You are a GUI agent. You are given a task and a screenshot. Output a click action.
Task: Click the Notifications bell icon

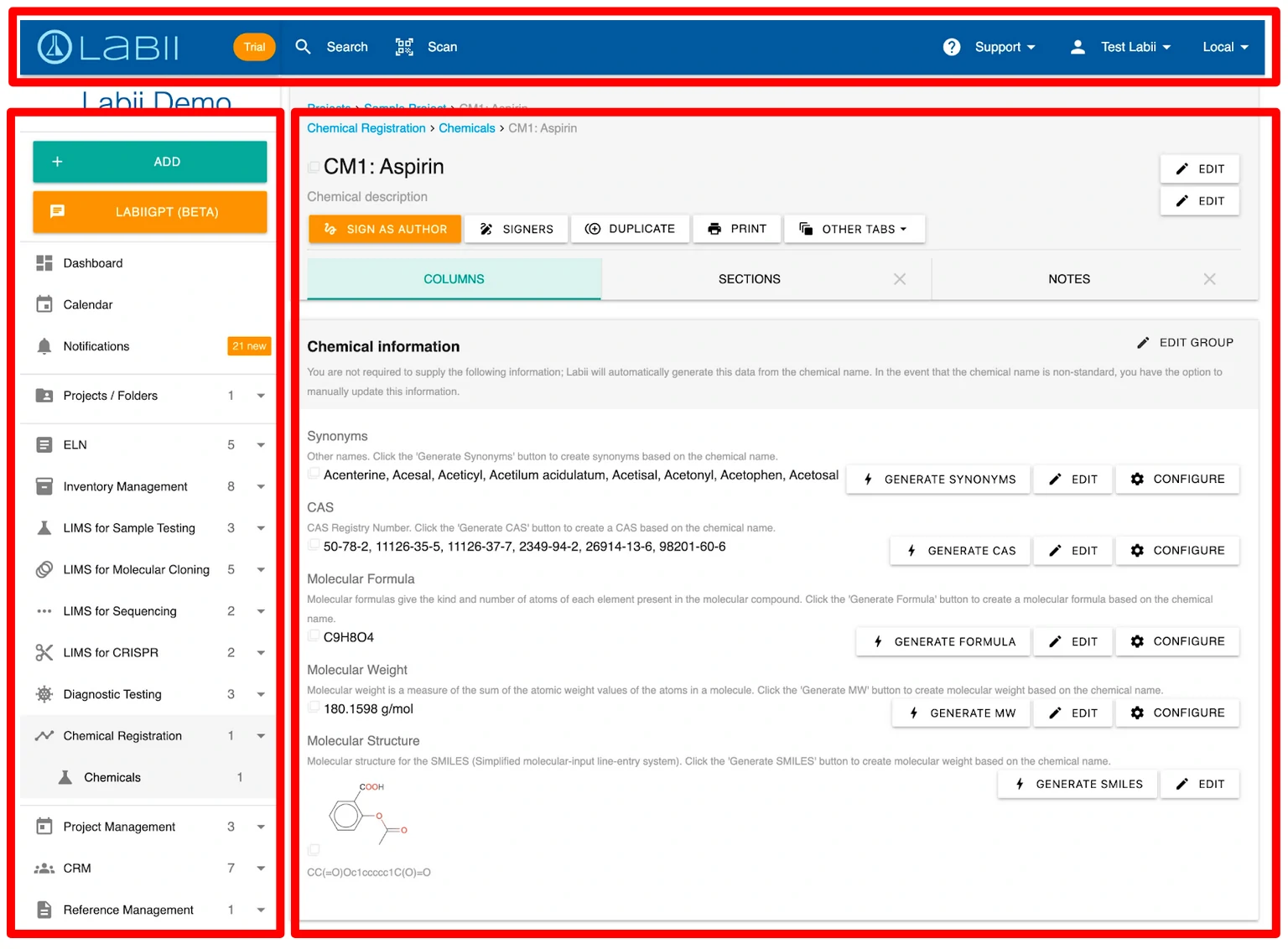pos(44,346)
